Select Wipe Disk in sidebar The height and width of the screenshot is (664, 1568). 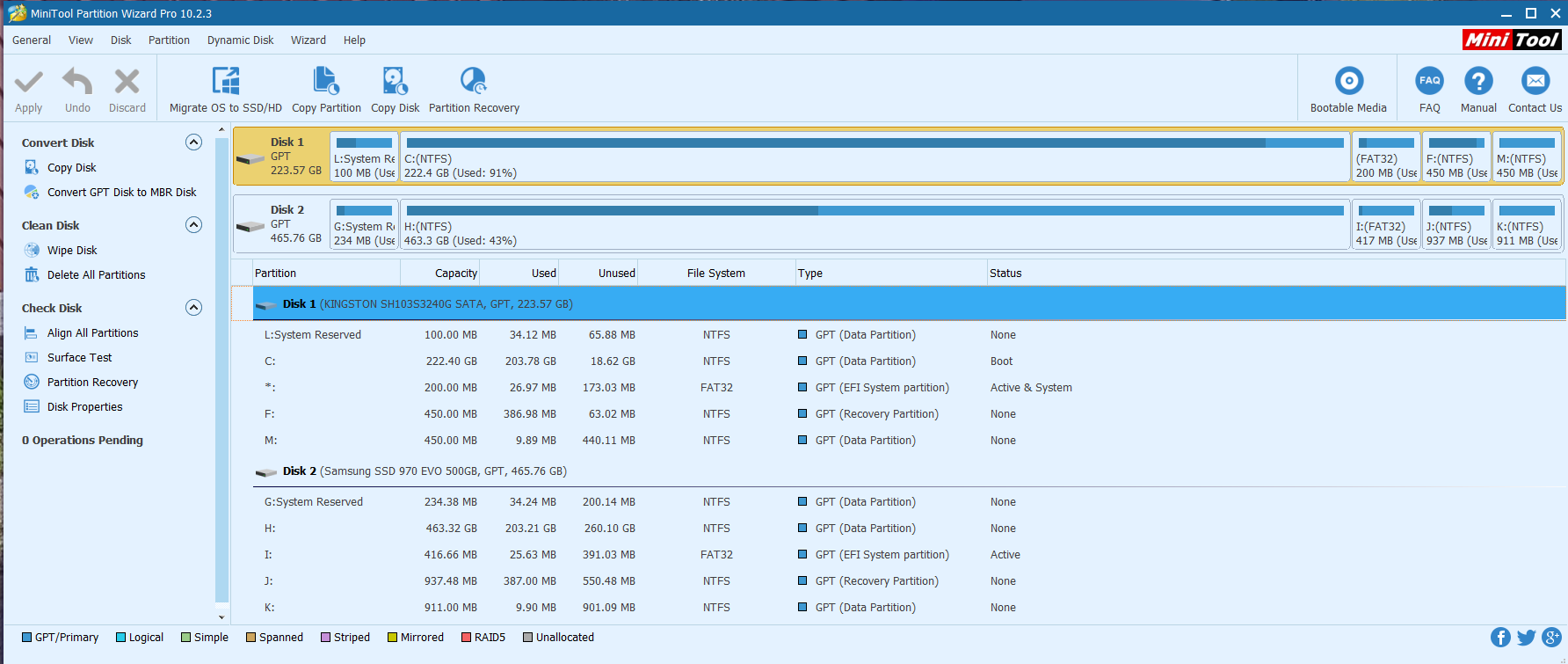(72, 250)
